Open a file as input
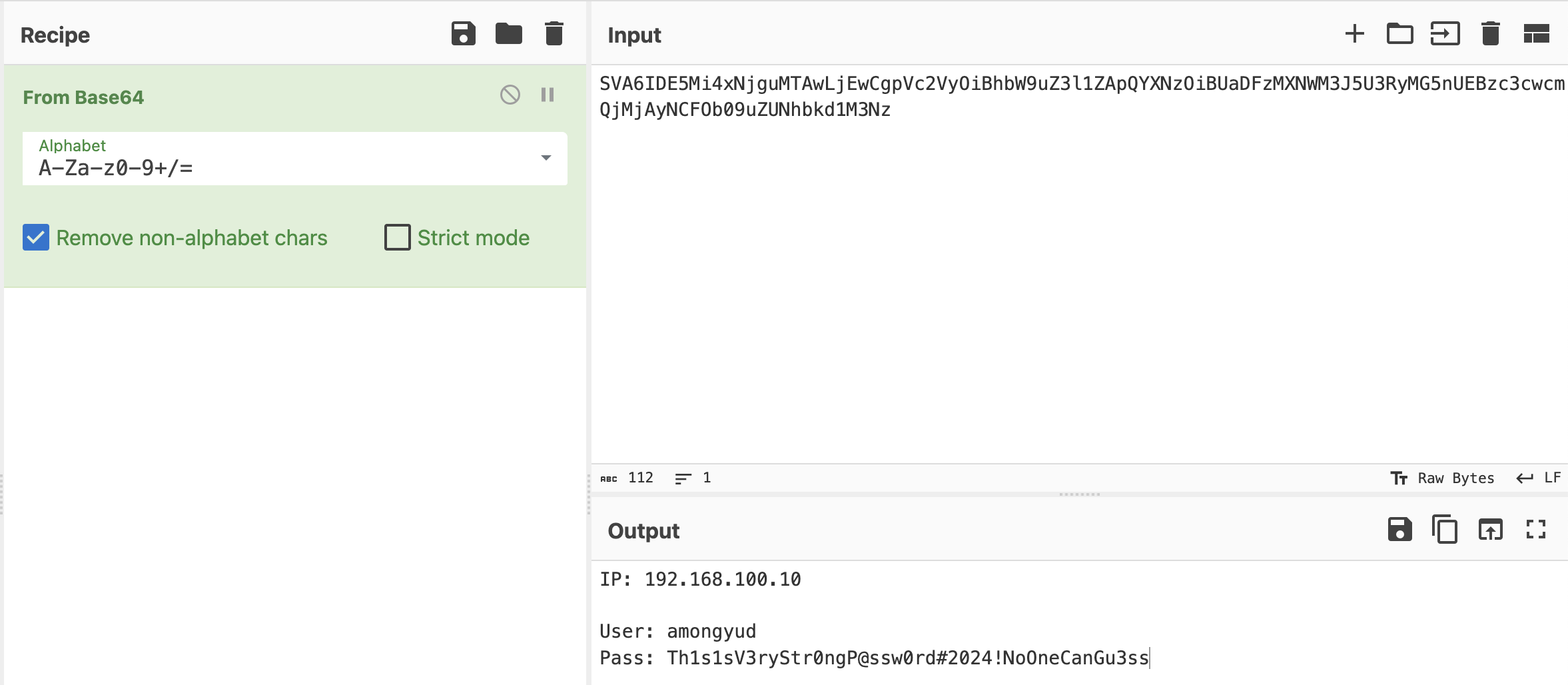The height and width of the screenshot is (685, 1568). coord(1445,34)
